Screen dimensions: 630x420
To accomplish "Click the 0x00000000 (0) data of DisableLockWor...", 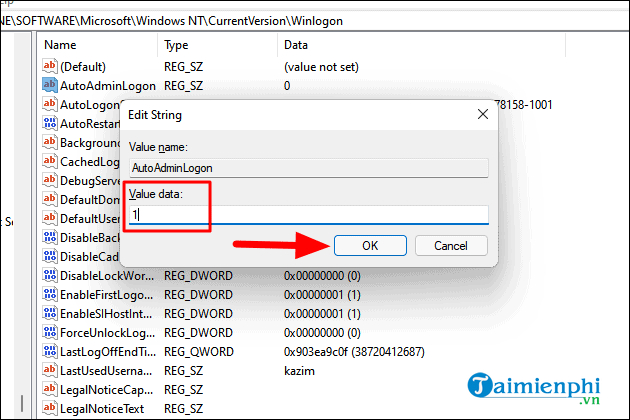I will tap(322, 276).
